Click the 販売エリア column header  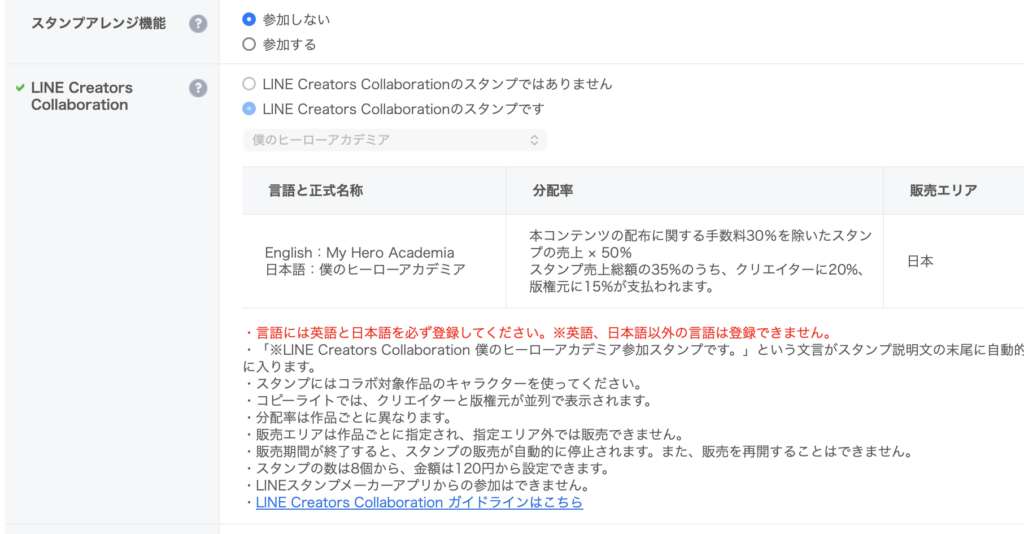pyautogui.click(x=943, y=191)
